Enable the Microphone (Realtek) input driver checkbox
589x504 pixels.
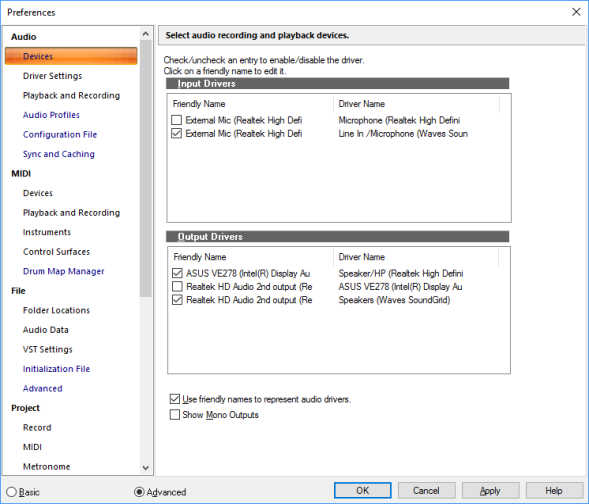(x=176, y=120)
